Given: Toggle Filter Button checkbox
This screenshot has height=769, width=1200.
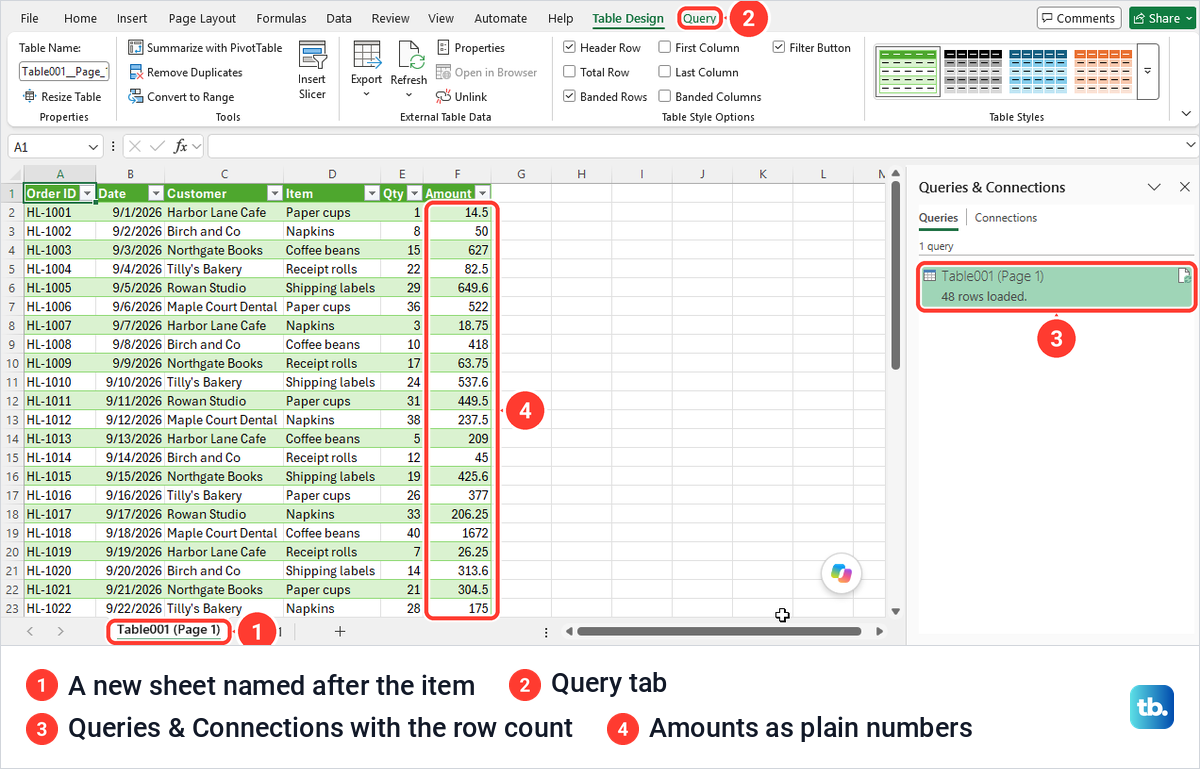Looking at the screenshot, I should 779,47.
